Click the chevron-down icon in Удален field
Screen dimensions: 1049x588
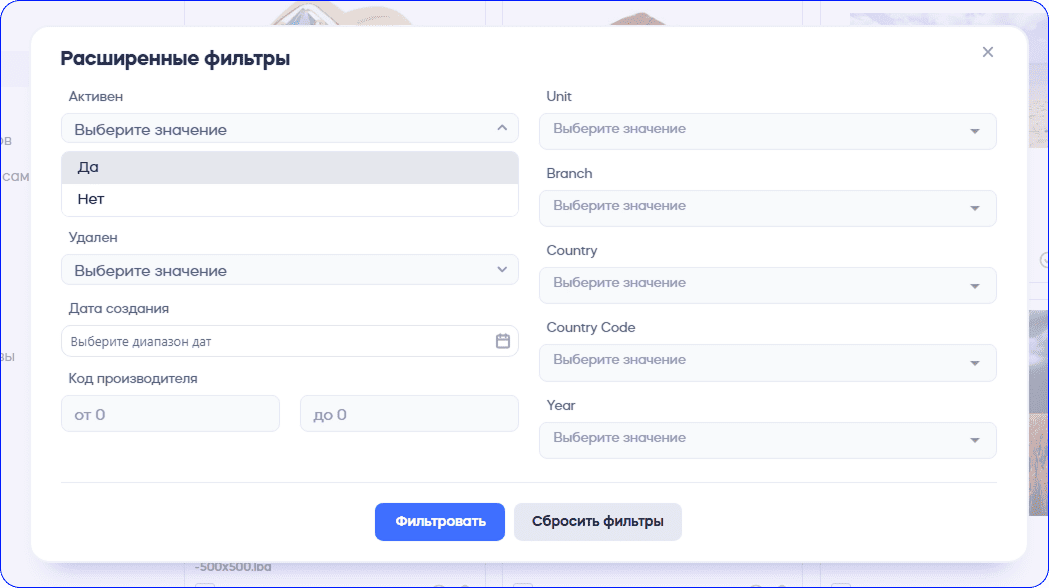[502, 270]
